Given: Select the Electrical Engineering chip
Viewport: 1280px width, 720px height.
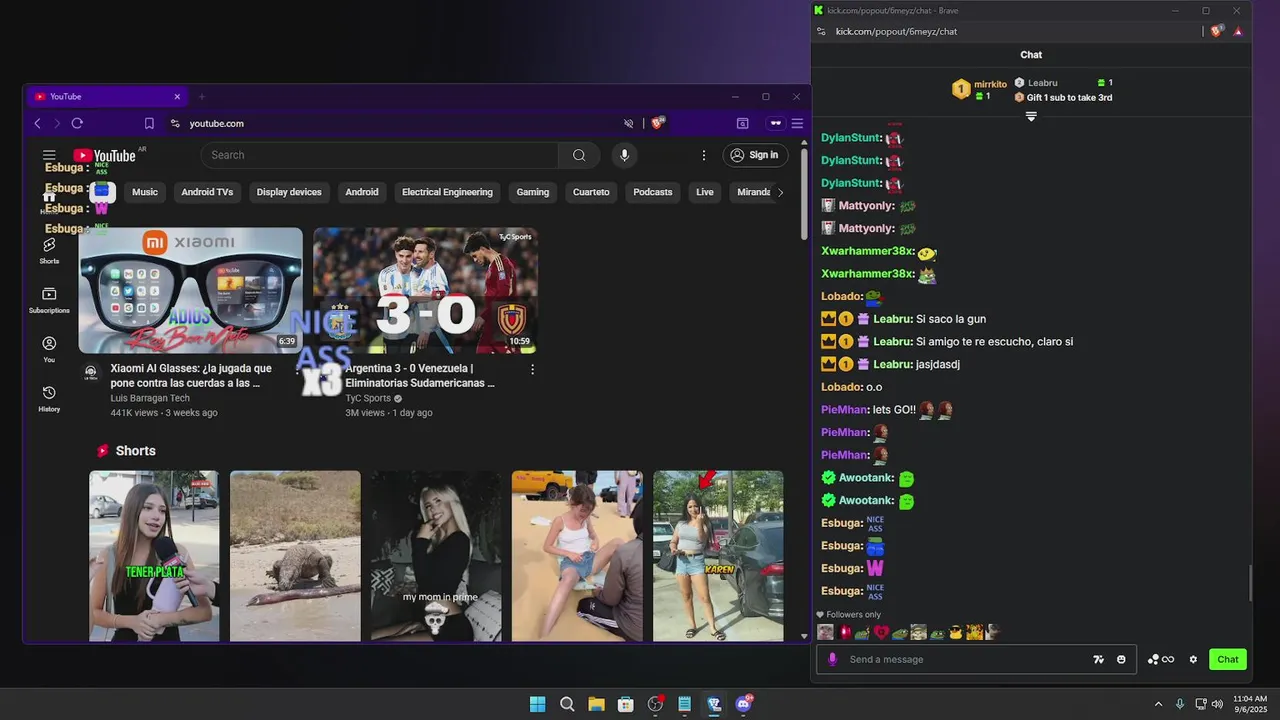Looking at the screenshot, I should point(447,192).
